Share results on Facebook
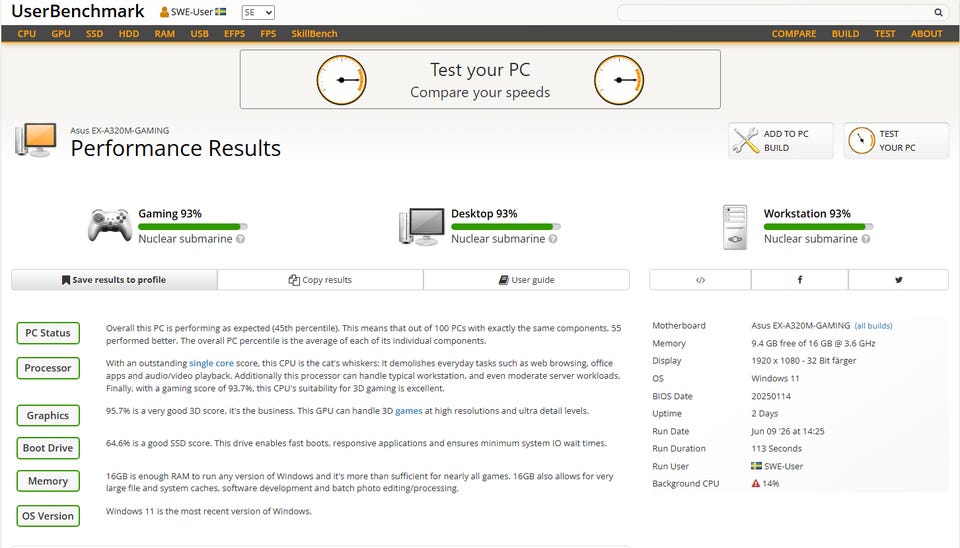Viewport: 960px width, 548px height. click(800, 280)
